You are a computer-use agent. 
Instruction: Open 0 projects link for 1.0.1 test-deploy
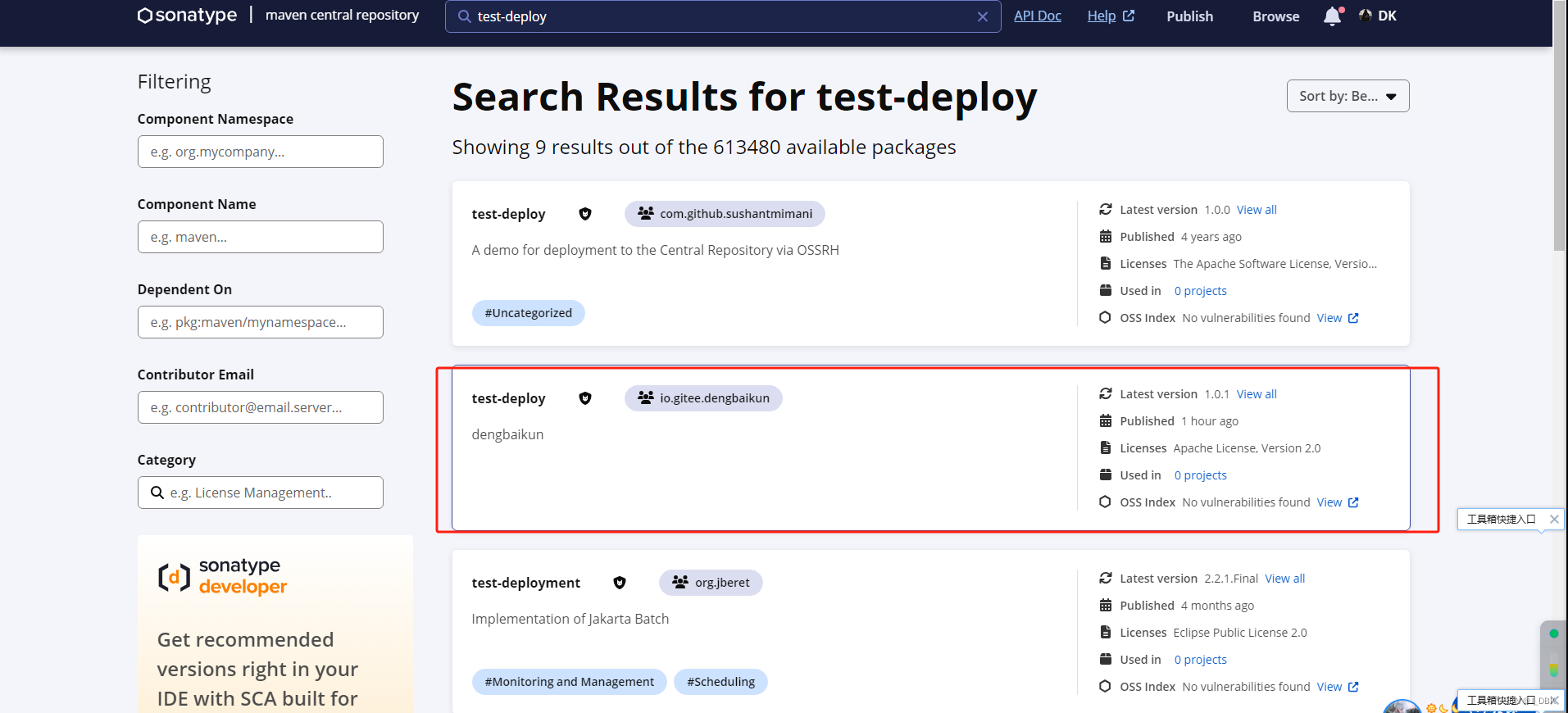[1200, 475]
